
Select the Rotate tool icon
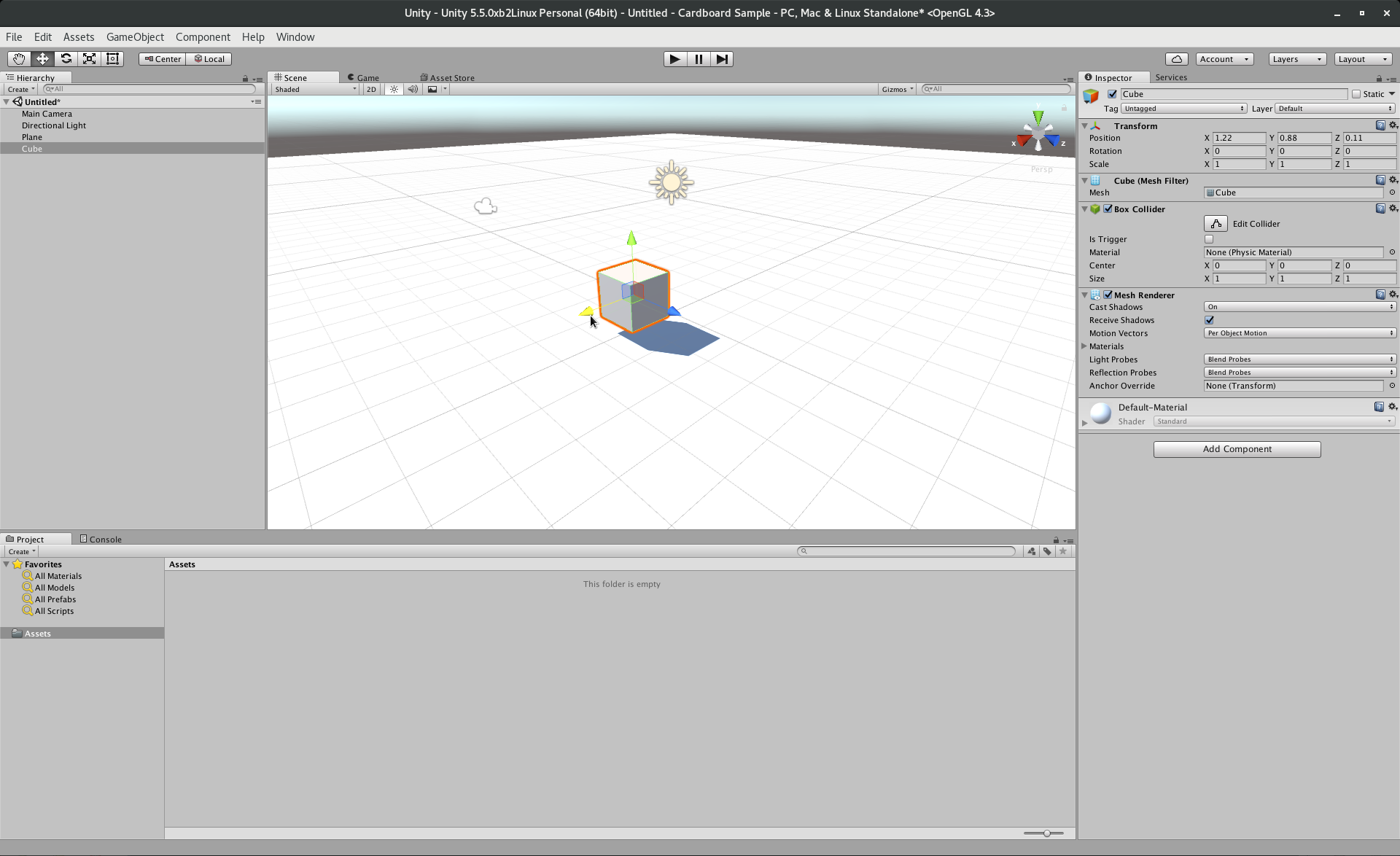click(x=66, y=59)
